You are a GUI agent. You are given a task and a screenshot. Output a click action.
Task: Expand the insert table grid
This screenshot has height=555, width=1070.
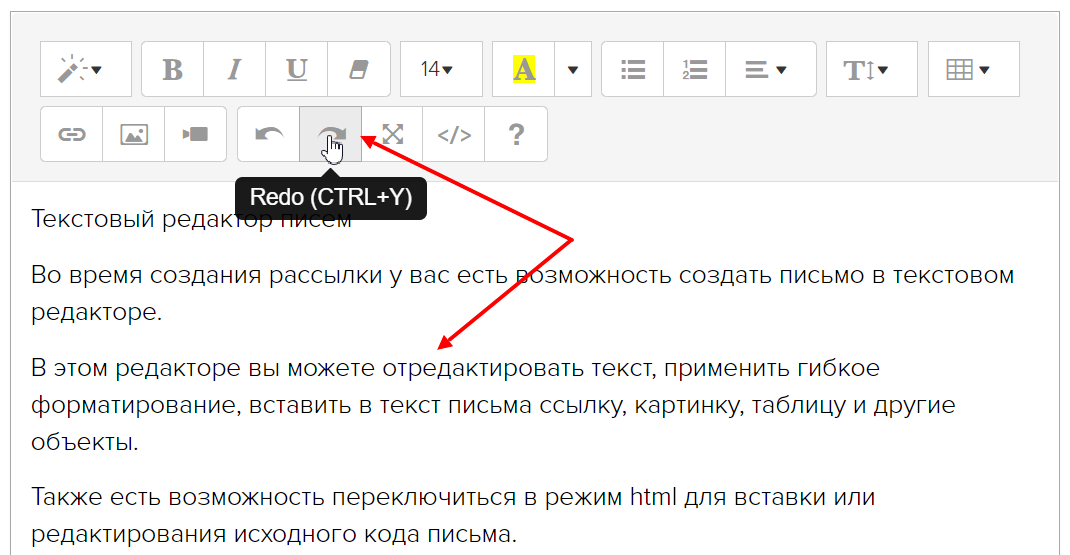[973, 69]
